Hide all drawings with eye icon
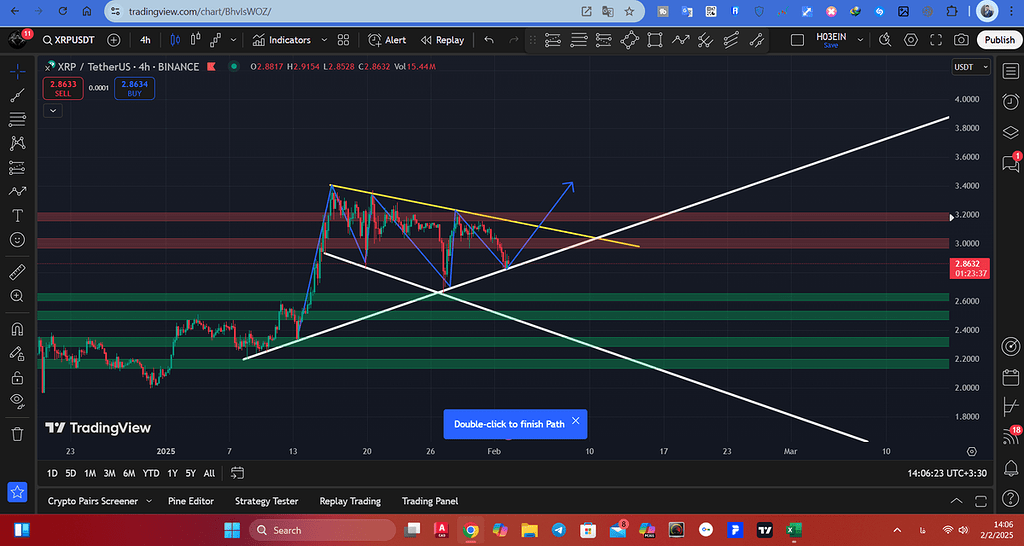 17,401
